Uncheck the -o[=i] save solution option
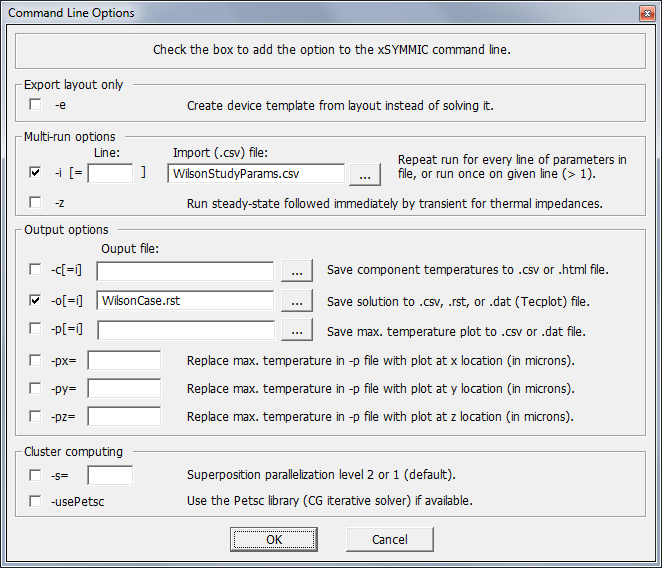This screenshot has height=568, width=662. coord(35,300)
